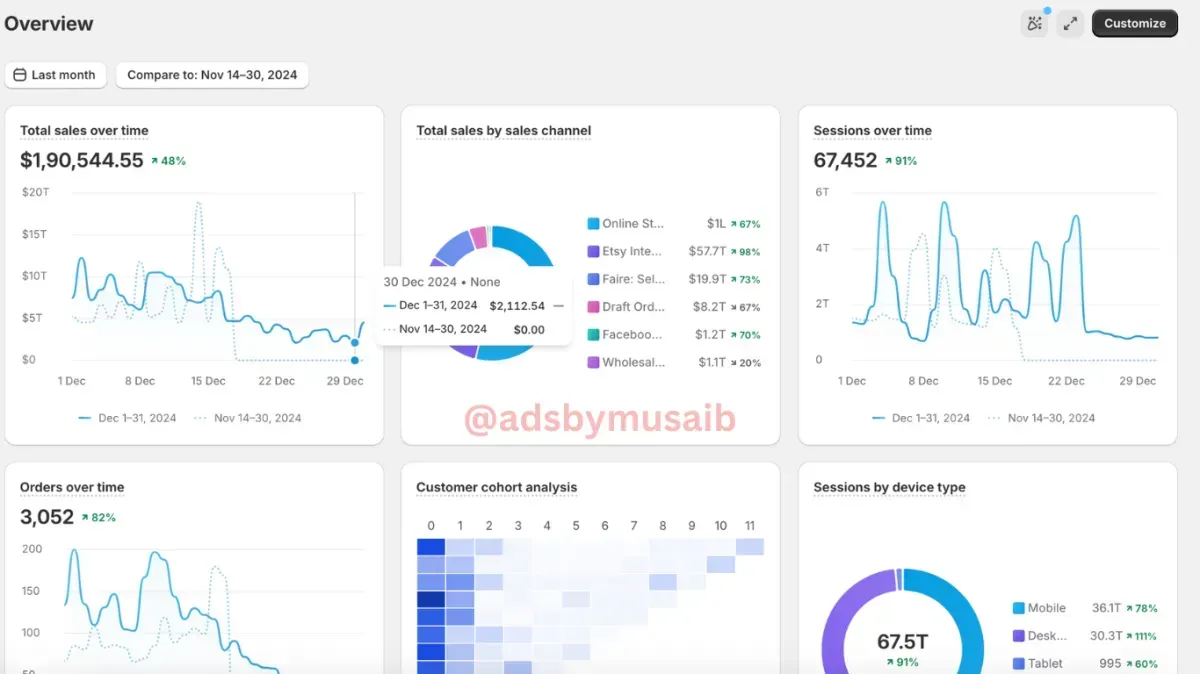Open the Customer cohort analysis title

point(496,488)
